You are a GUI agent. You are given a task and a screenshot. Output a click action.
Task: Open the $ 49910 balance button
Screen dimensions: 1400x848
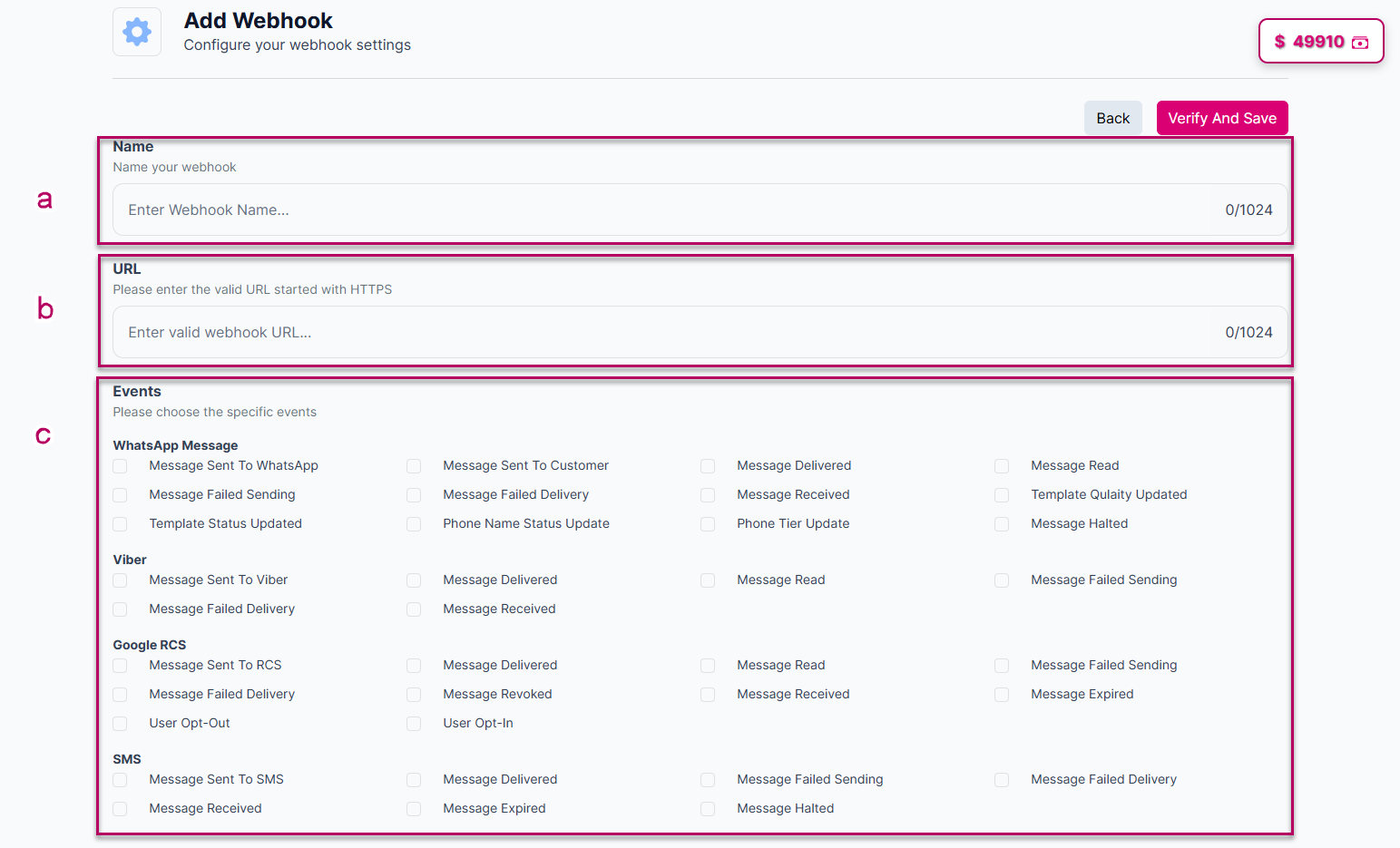click(x=1321, y=41)
